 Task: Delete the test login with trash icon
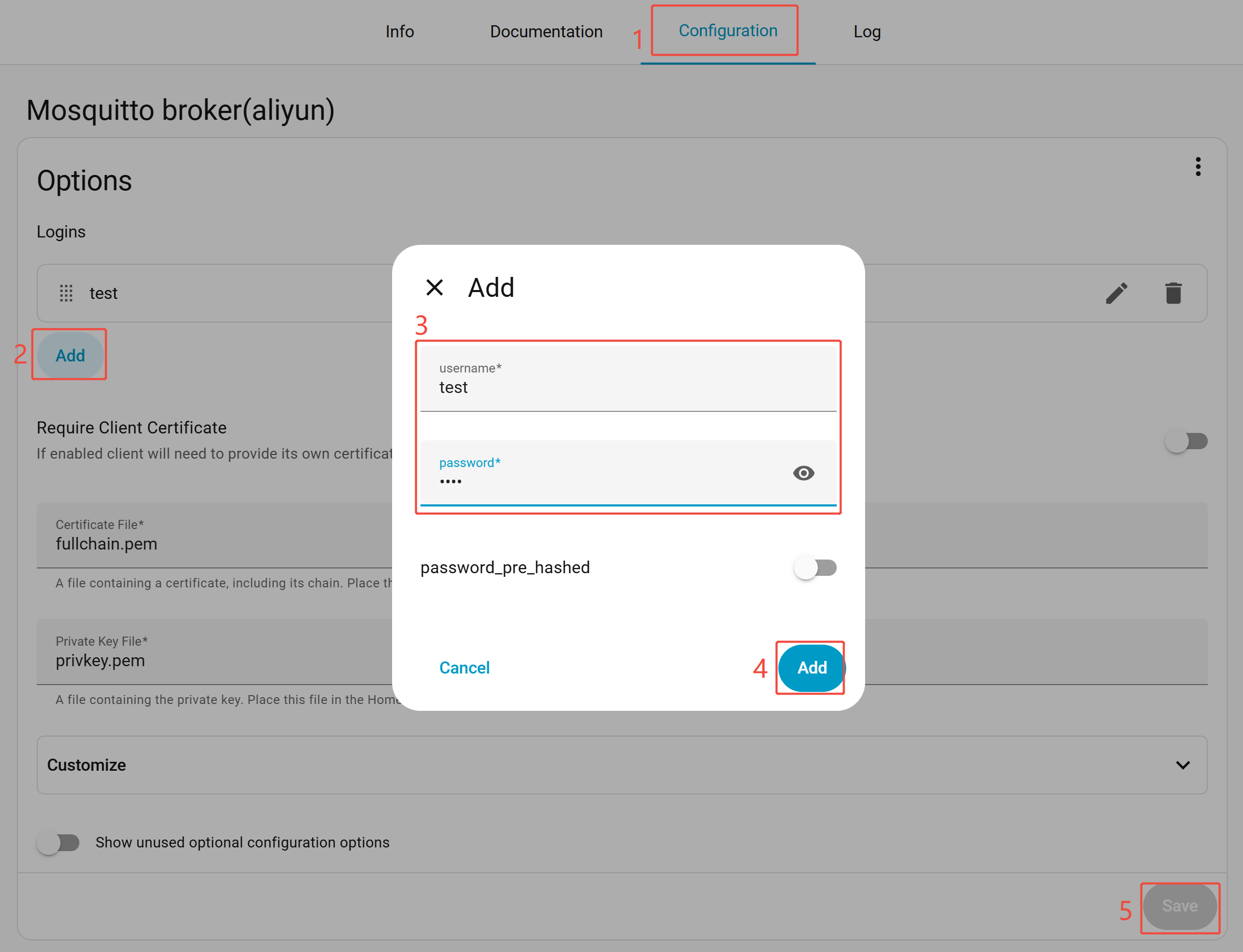[1173, 293]
